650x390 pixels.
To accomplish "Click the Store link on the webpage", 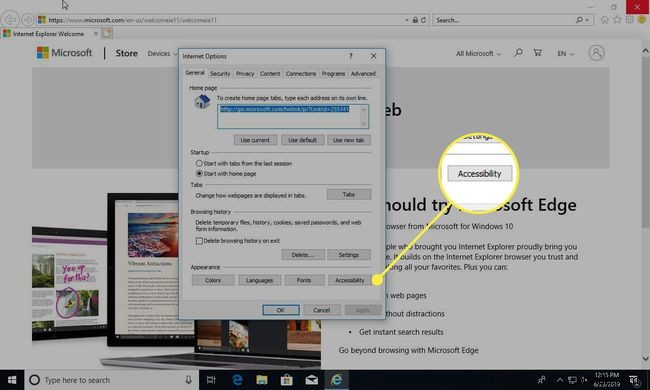I will pyautogui.click(x=126, y=53).
